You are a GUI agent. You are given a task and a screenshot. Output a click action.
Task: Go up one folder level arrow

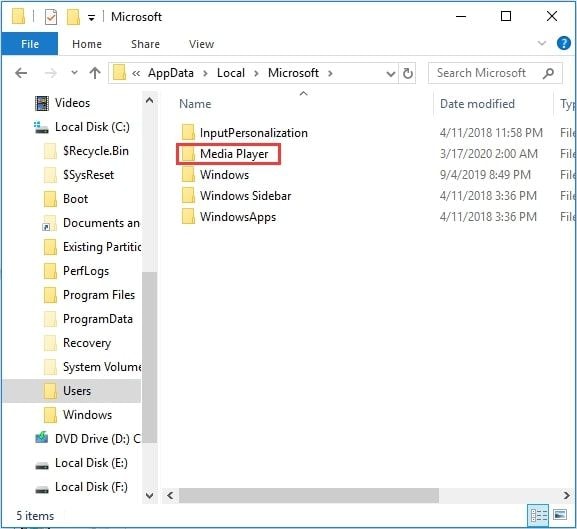(x=95, y=73)
